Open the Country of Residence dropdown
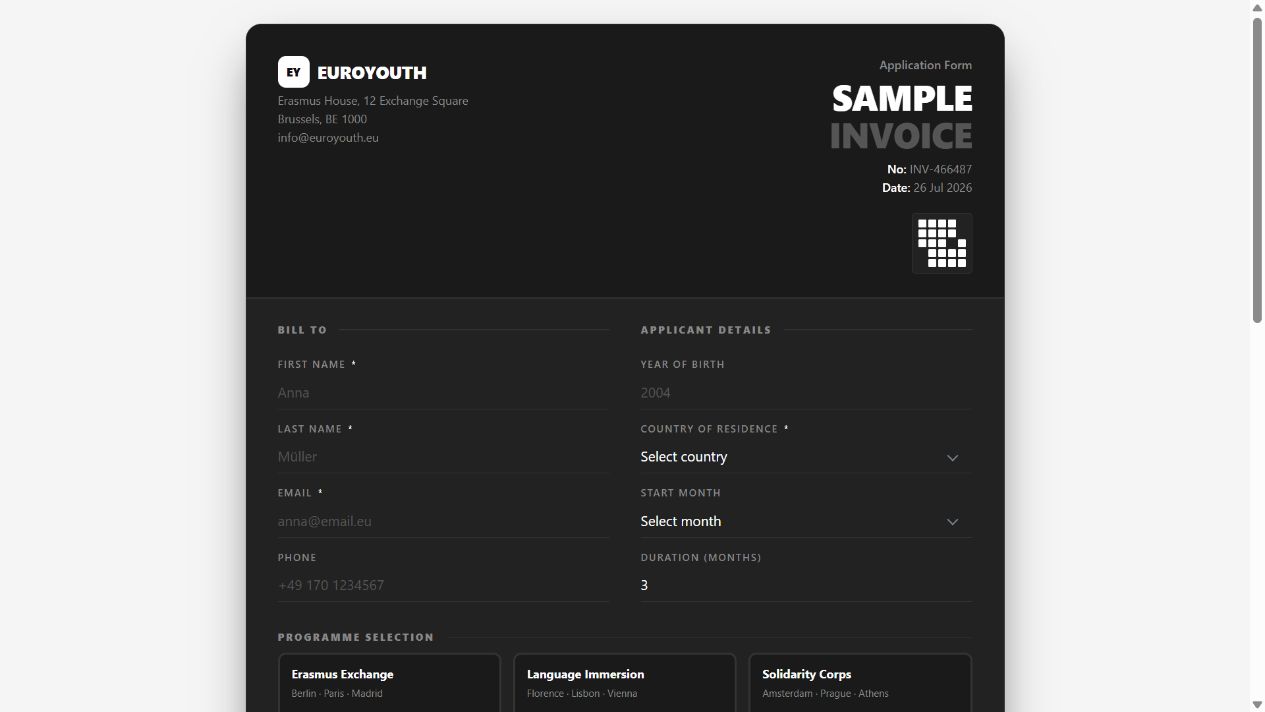 [806, 457]
